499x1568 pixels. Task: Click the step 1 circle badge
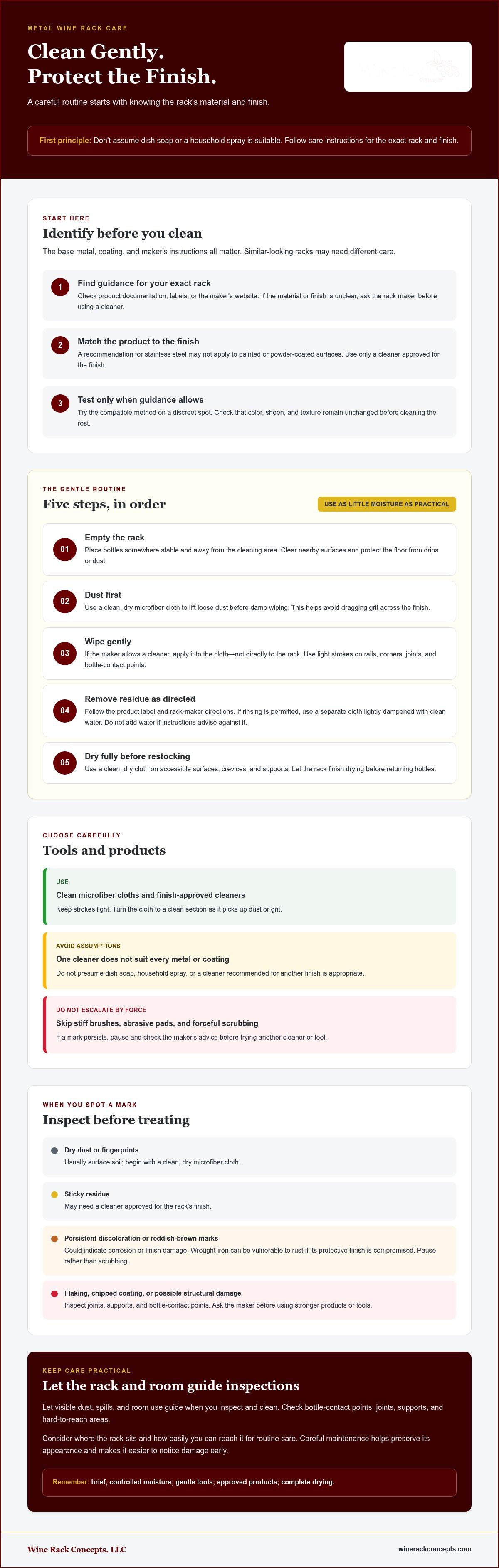click(60, 287)
